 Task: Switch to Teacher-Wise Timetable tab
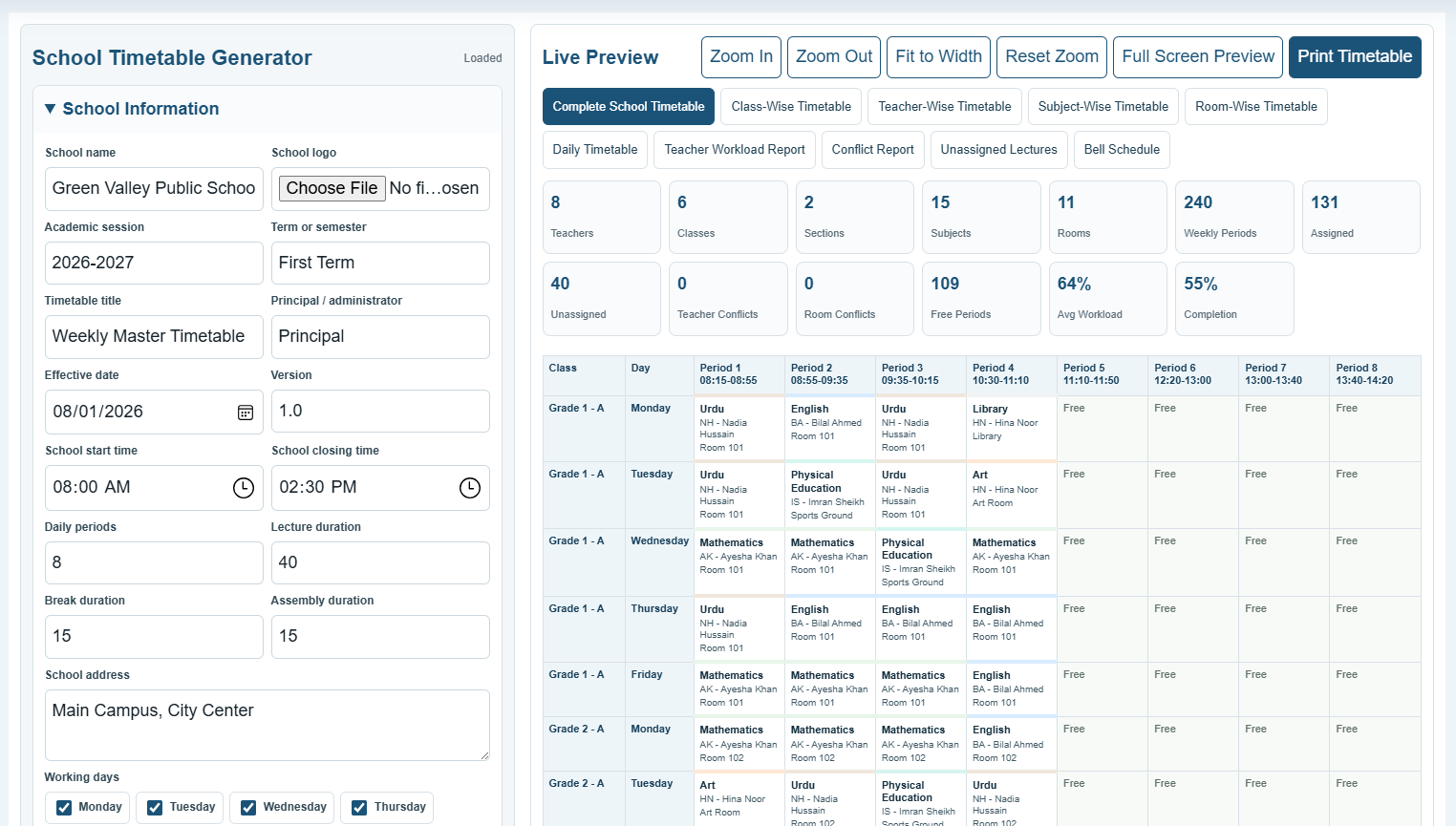pyautogui.click(x=945, y=107)
